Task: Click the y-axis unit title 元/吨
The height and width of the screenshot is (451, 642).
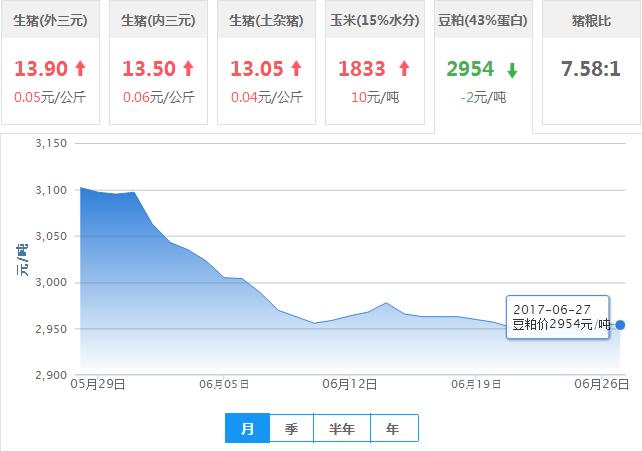Action: click(x=22, y=259)
